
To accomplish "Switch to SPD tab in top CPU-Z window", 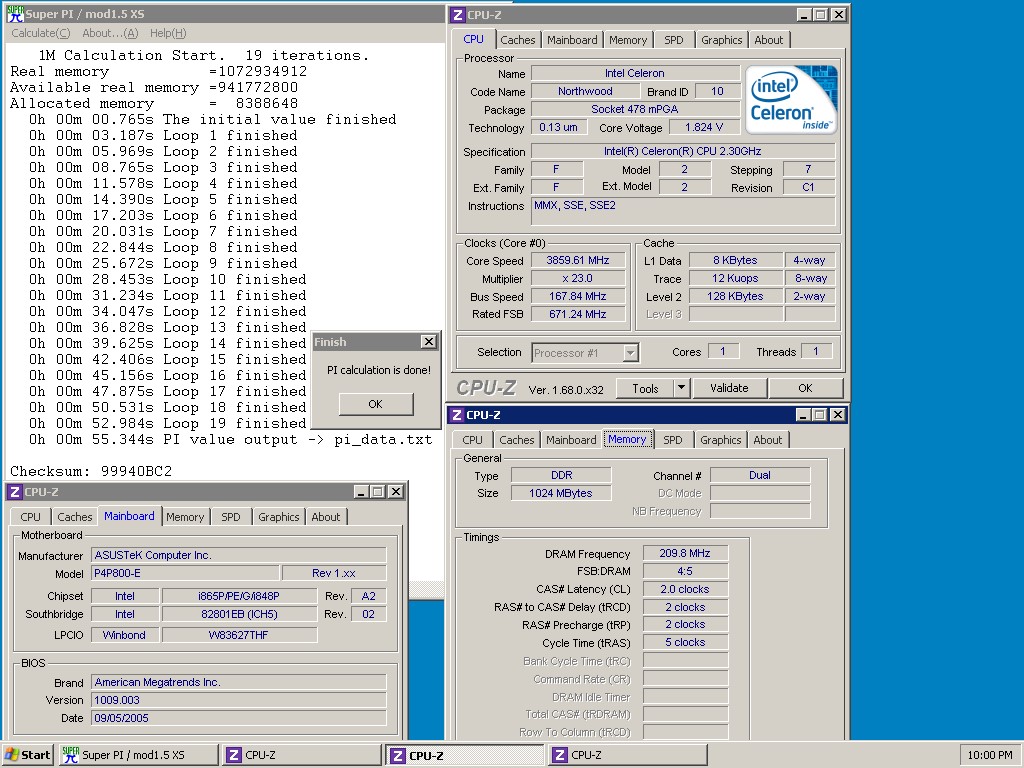I will pos(673,40).
